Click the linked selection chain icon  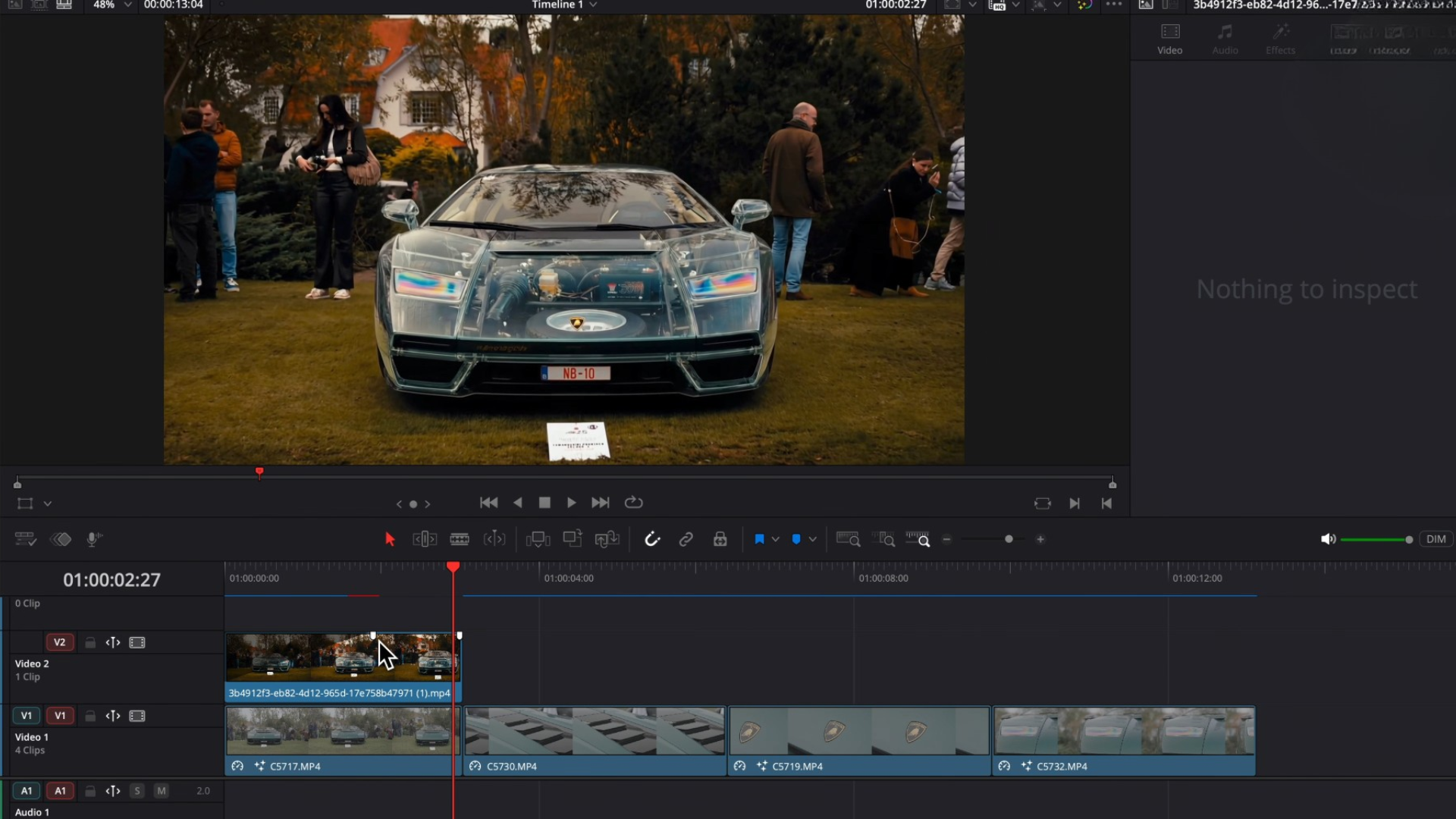coord(686,539)
